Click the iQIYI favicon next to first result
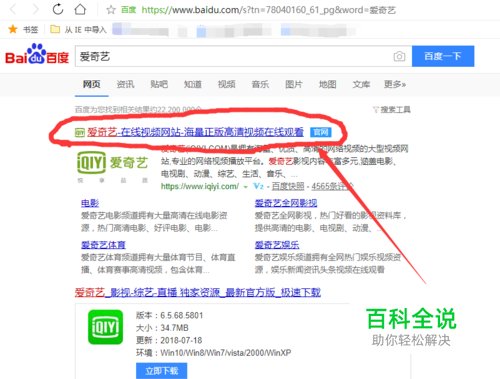 (79, 133)
